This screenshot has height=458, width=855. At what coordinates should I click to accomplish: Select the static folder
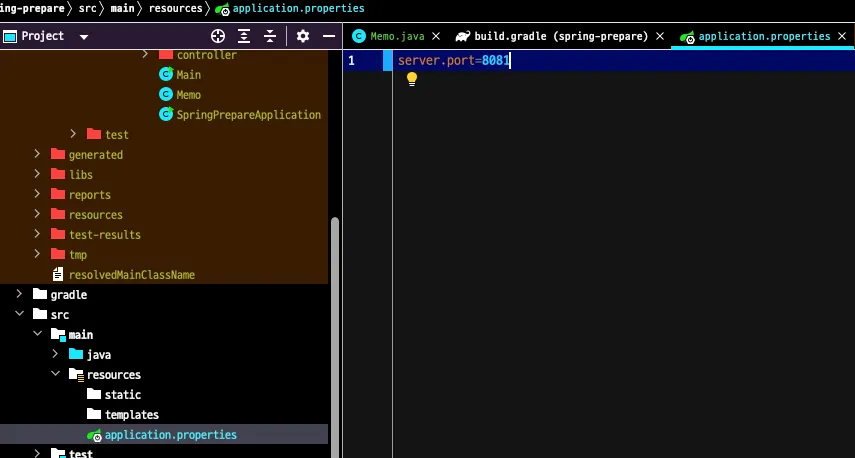point(123,395)
